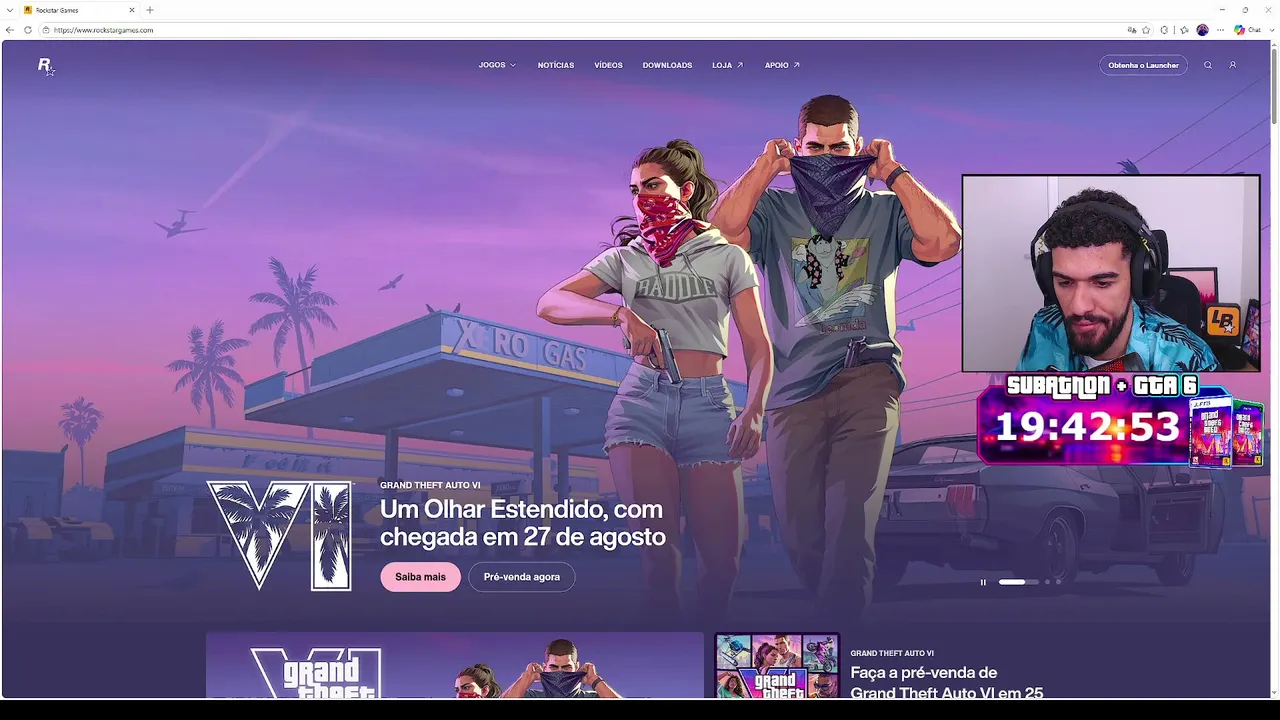1280x720 pixels.
Task: Open the Apoio external link
Action: click(782, 65)
